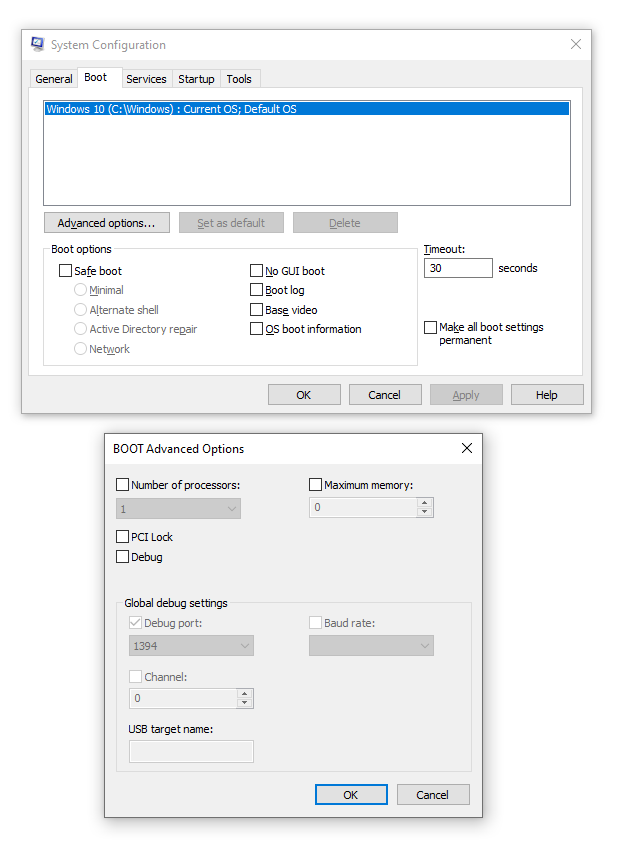
Task: Select the Windows 10 boot entry
Action: tap(306, 109)
